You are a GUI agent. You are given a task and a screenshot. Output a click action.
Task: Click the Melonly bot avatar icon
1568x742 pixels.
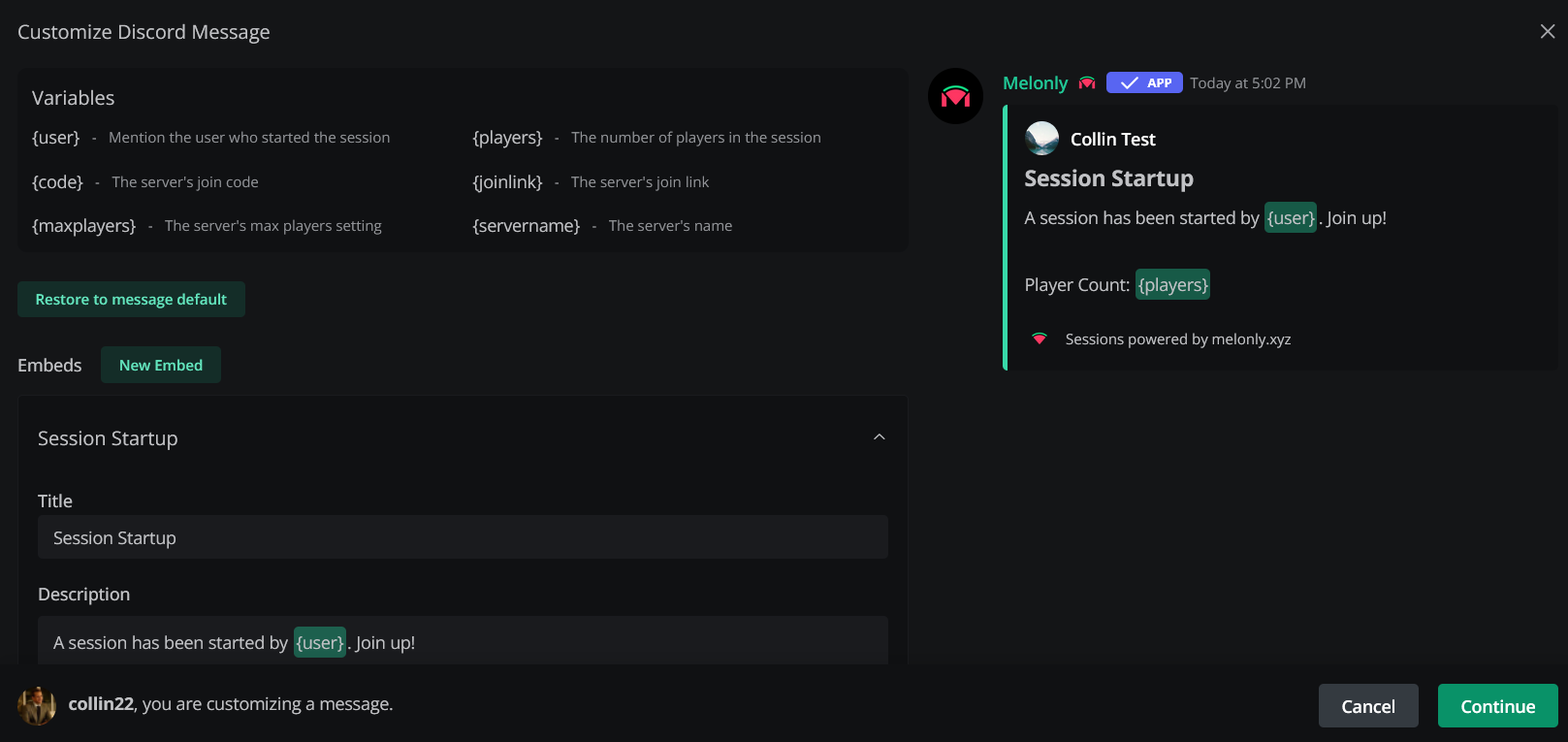955,96
